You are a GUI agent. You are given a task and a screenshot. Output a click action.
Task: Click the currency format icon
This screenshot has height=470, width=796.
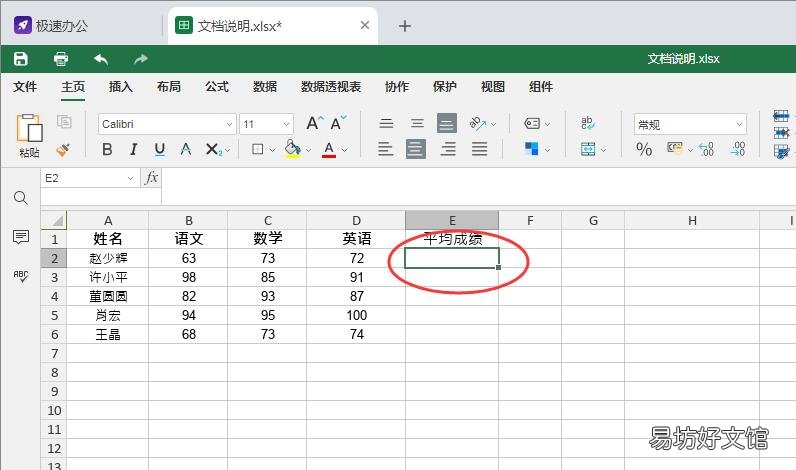coord(674,148)
